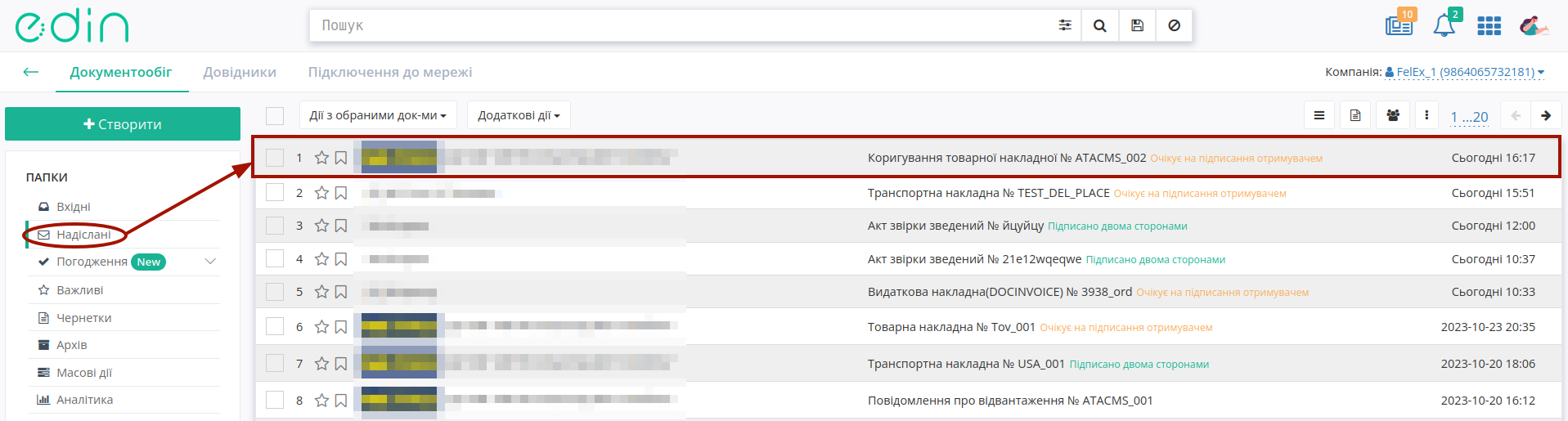The image size is (1568, 421).
Task: Bookmark document number 7
Action: coord(341,364)
